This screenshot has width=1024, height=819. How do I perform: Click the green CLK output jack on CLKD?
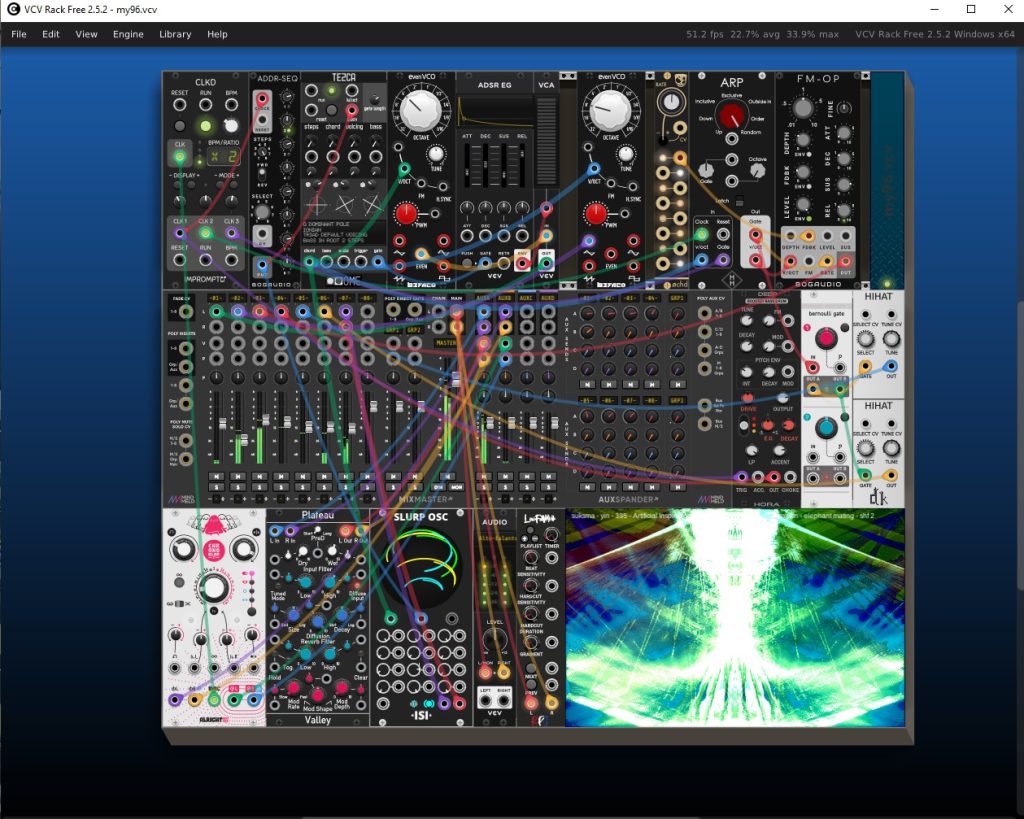click(x=180, y=157)
